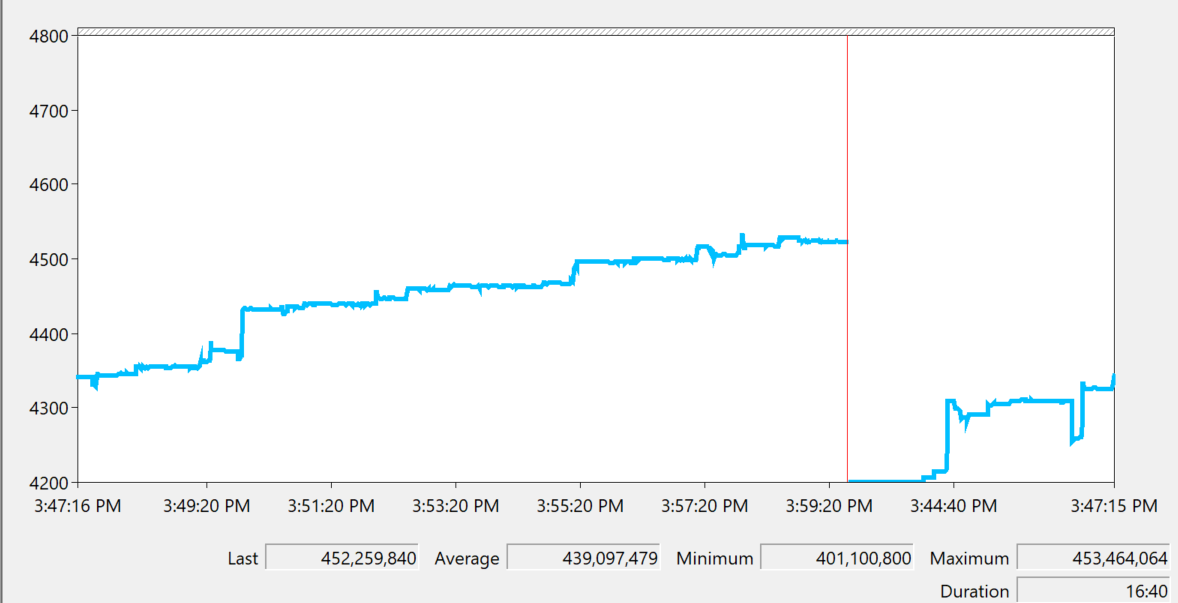Image resolution: width=1178 pixels, height=603 pixels.
Task: Click the "Last" text label
Action: tap(242, 558)
